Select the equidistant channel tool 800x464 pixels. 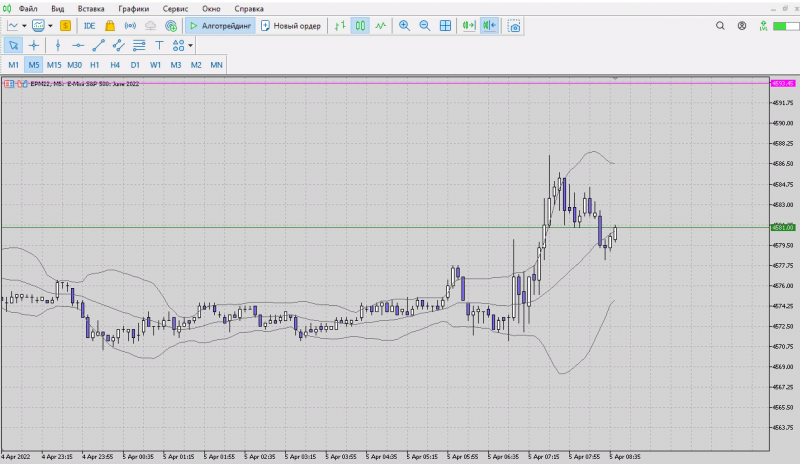[118, 45]
